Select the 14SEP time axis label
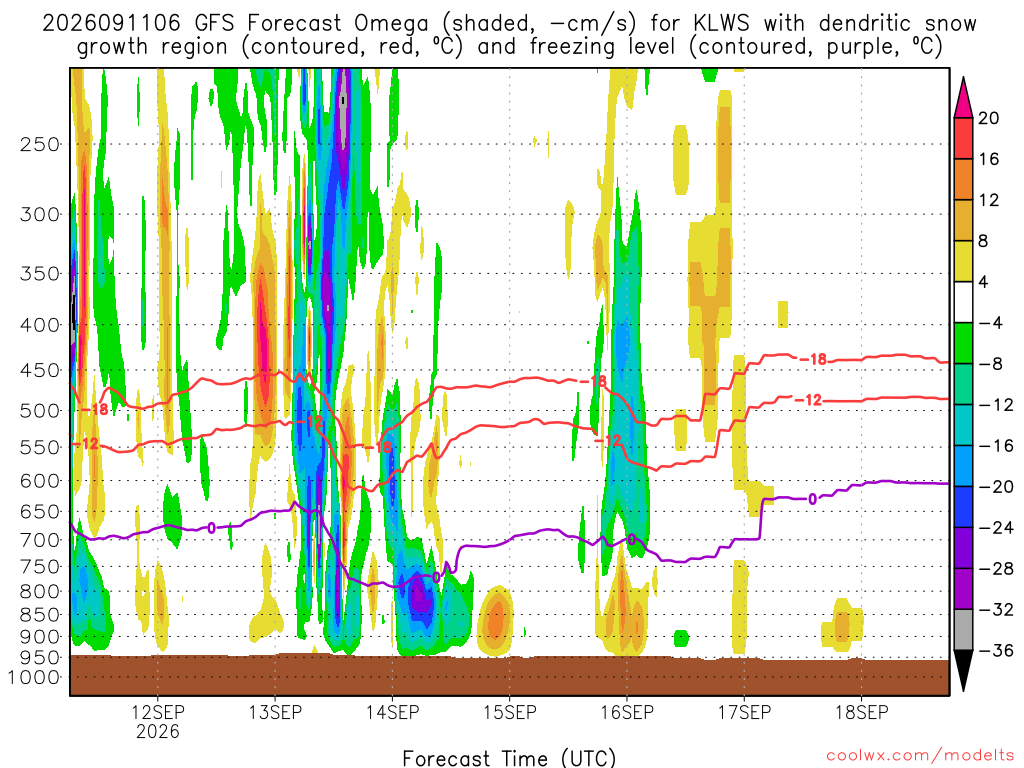Screen dimensions: 1024x768 coord(392,712)
